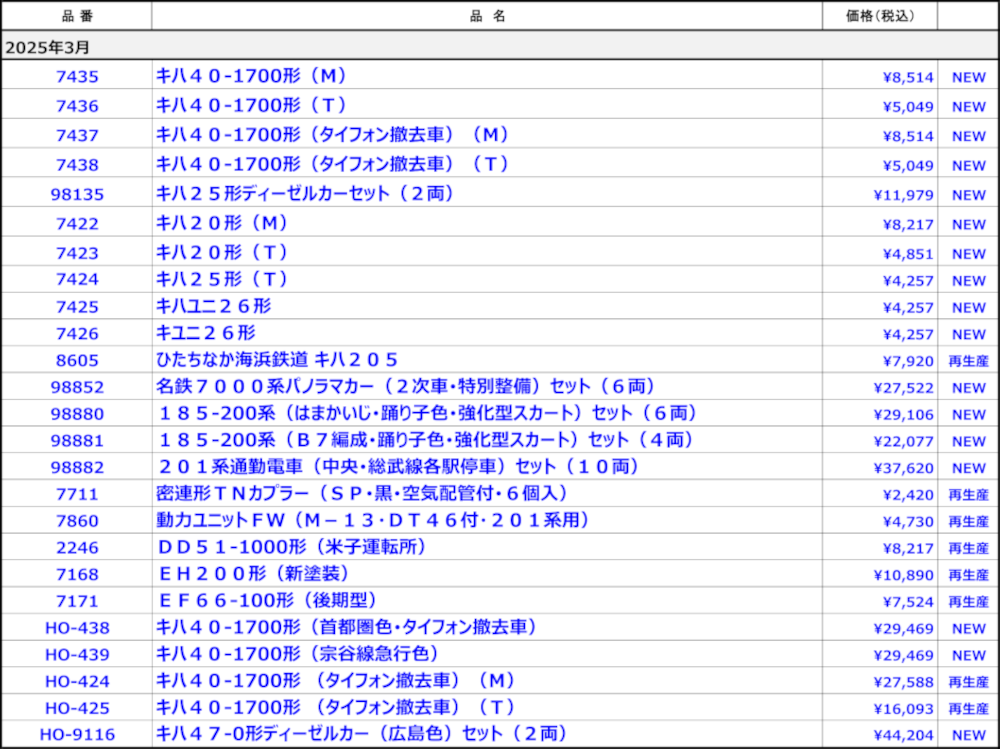Image resolution: width=1000 pixels, height=749 pixels.
Task: Click NEW label in the HO-9116 row
Action: pos(969,736)
